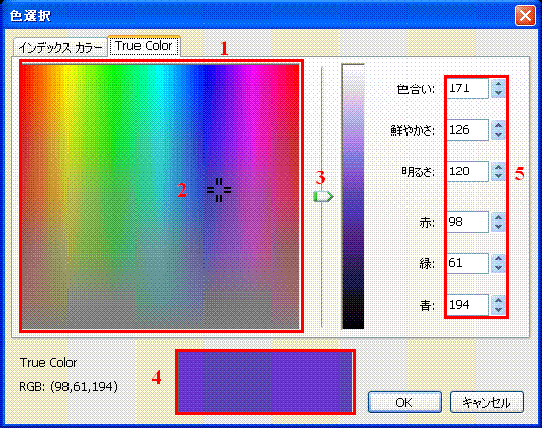
Task: Select the True Color tab
Action: click(x=144, y=46)
